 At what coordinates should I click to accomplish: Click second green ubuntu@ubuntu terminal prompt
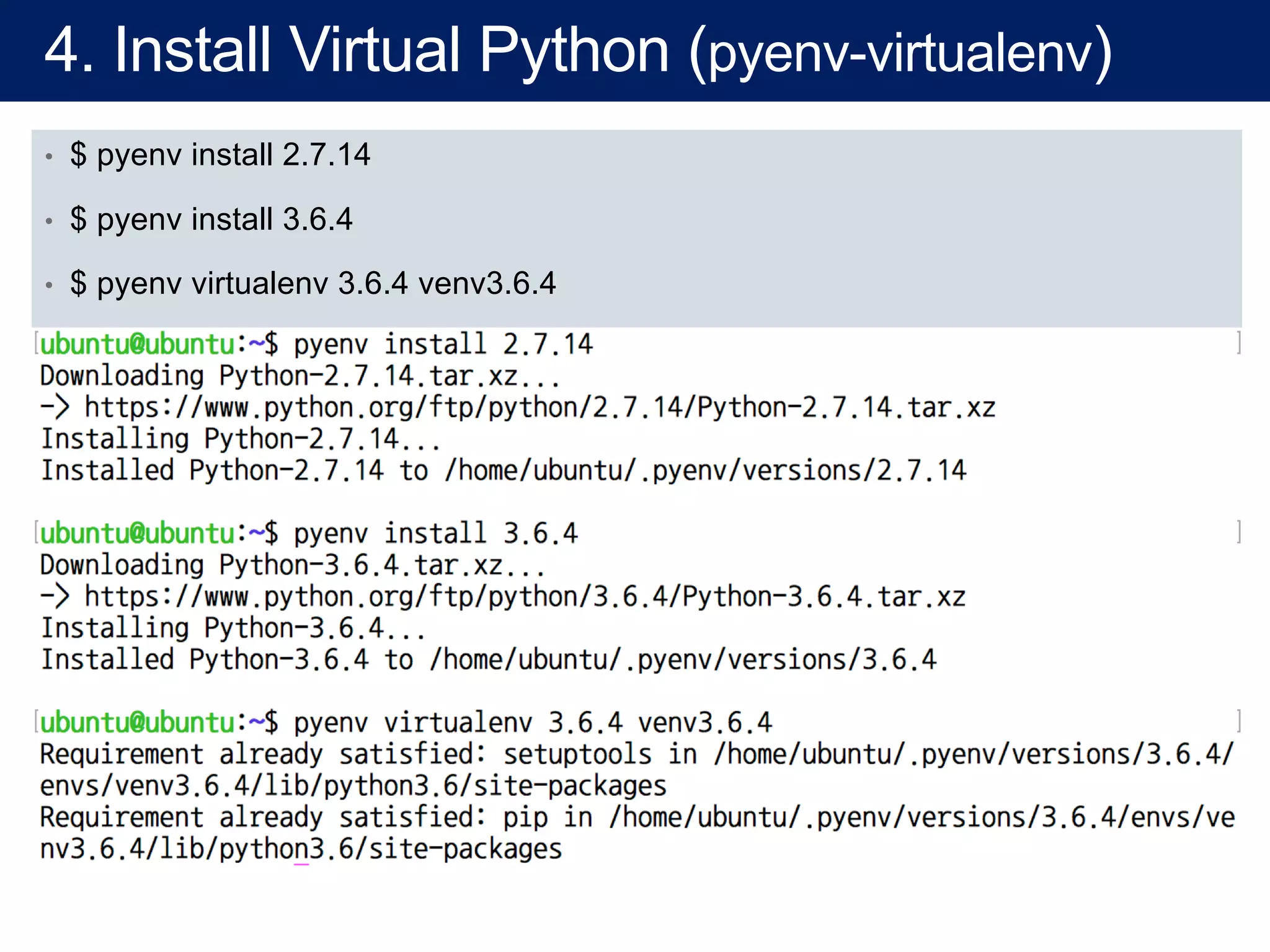(x=138, y=533)
